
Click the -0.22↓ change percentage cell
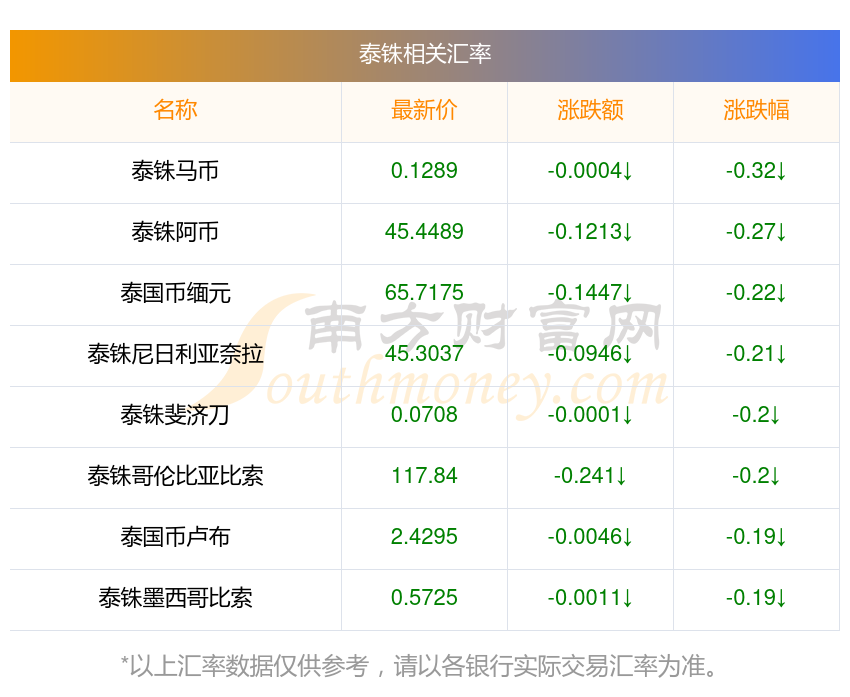coord(756,293)
